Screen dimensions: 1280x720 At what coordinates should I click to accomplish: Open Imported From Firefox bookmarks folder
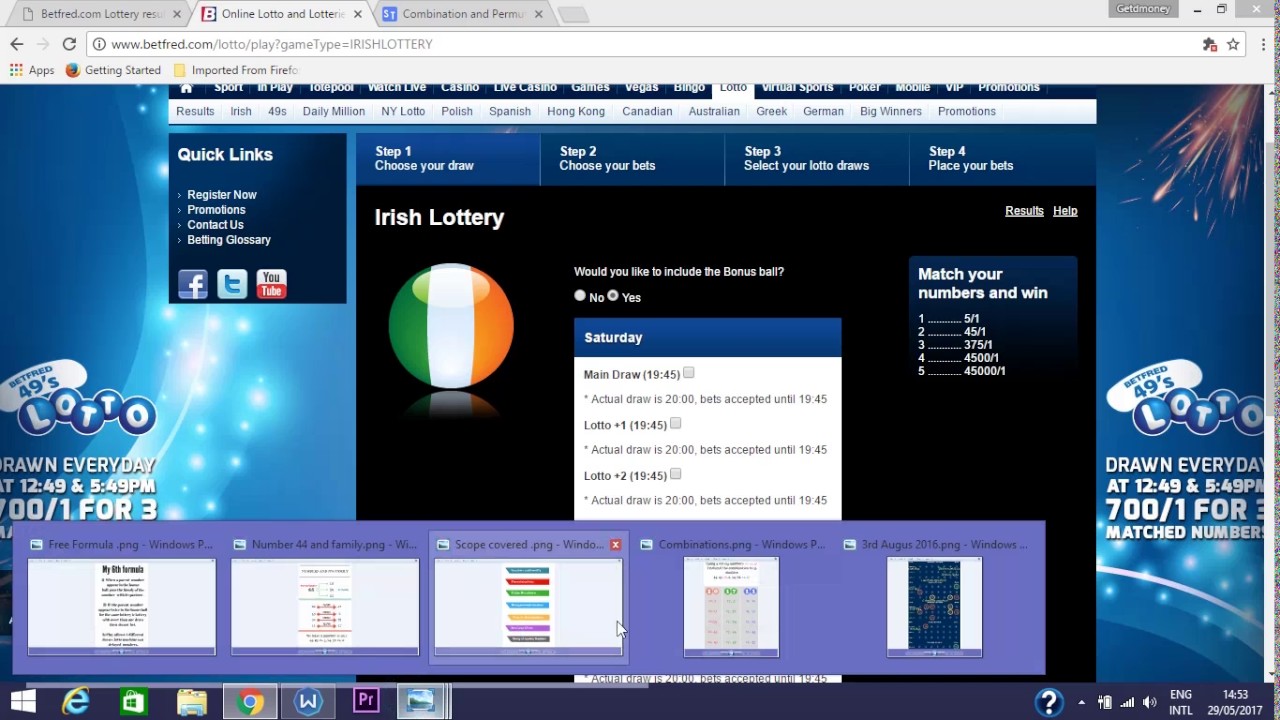[236, 70]
